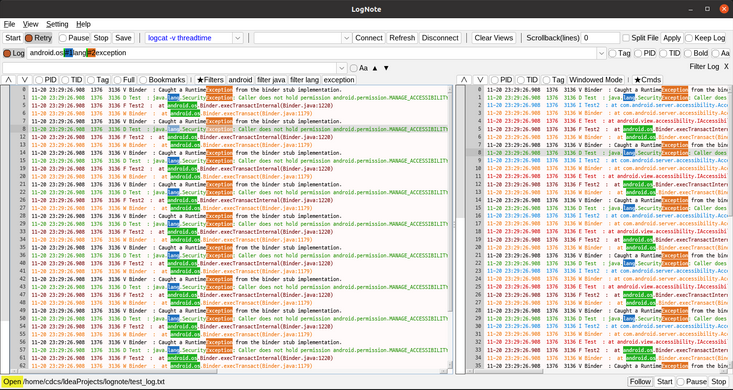Open the View menu
733x390 pixels.
pyautogui.click(x=30, y=24)
